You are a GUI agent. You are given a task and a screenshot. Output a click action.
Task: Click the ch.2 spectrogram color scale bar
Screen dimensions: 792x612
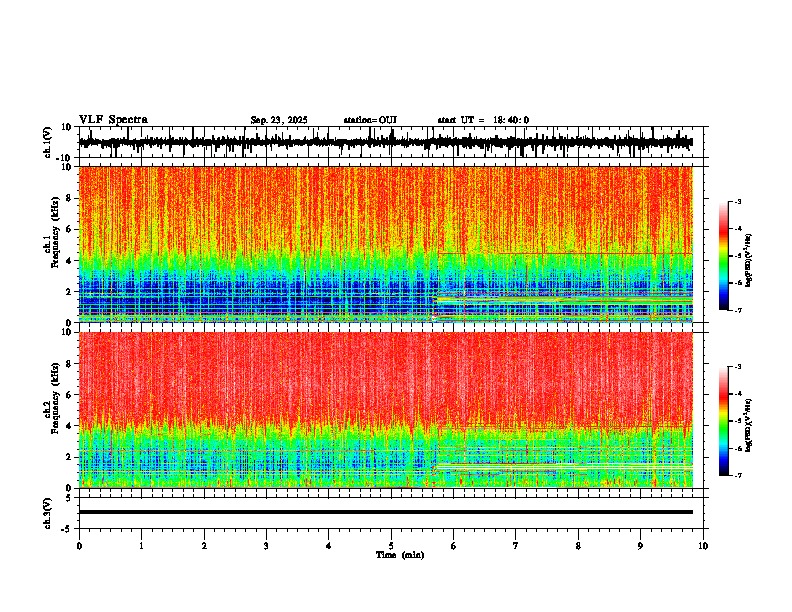pyautogui.click(x=724, y=421)
